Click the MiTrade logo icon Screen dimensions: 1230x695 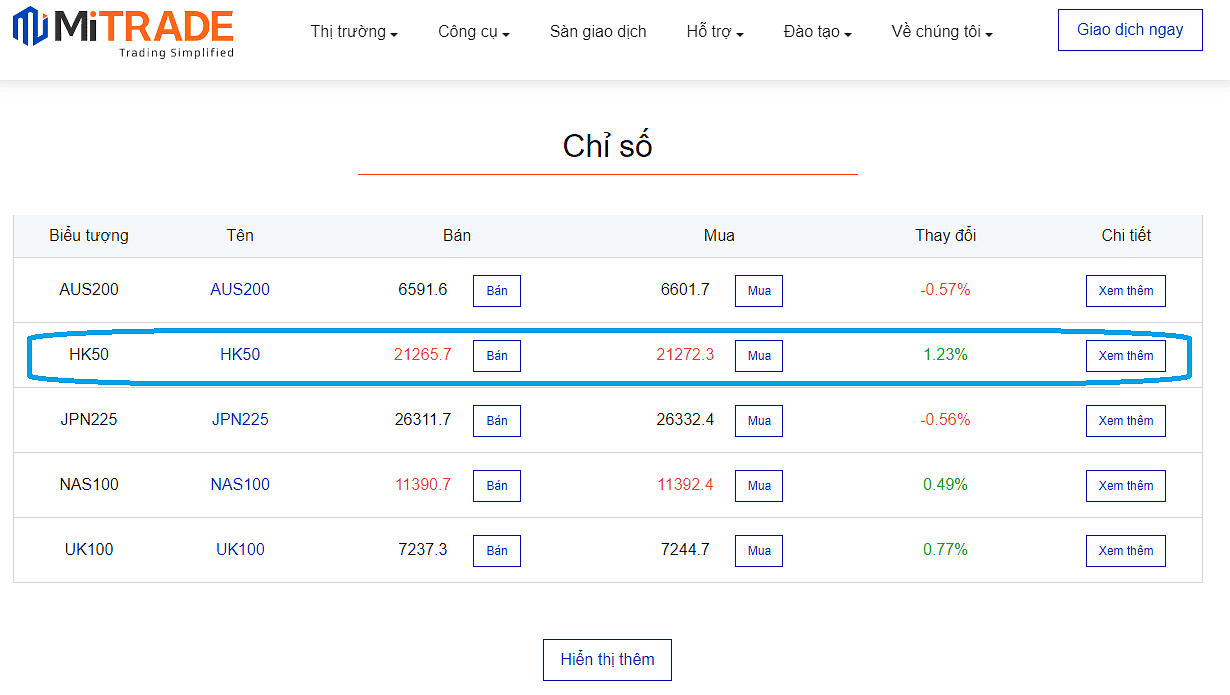point(30,27)
